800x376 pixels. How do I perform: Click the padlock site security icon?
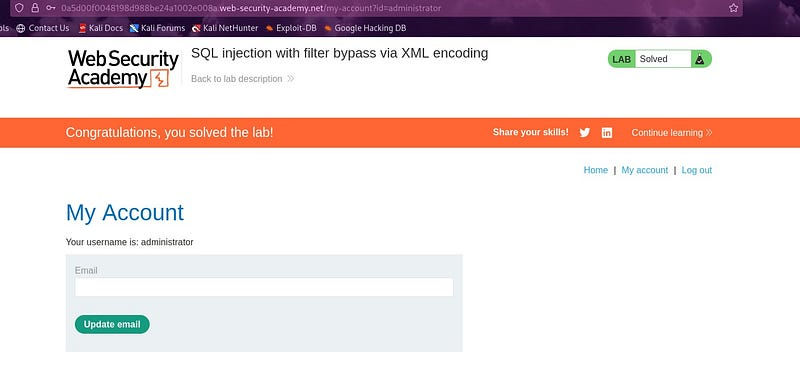coord(35,8)
